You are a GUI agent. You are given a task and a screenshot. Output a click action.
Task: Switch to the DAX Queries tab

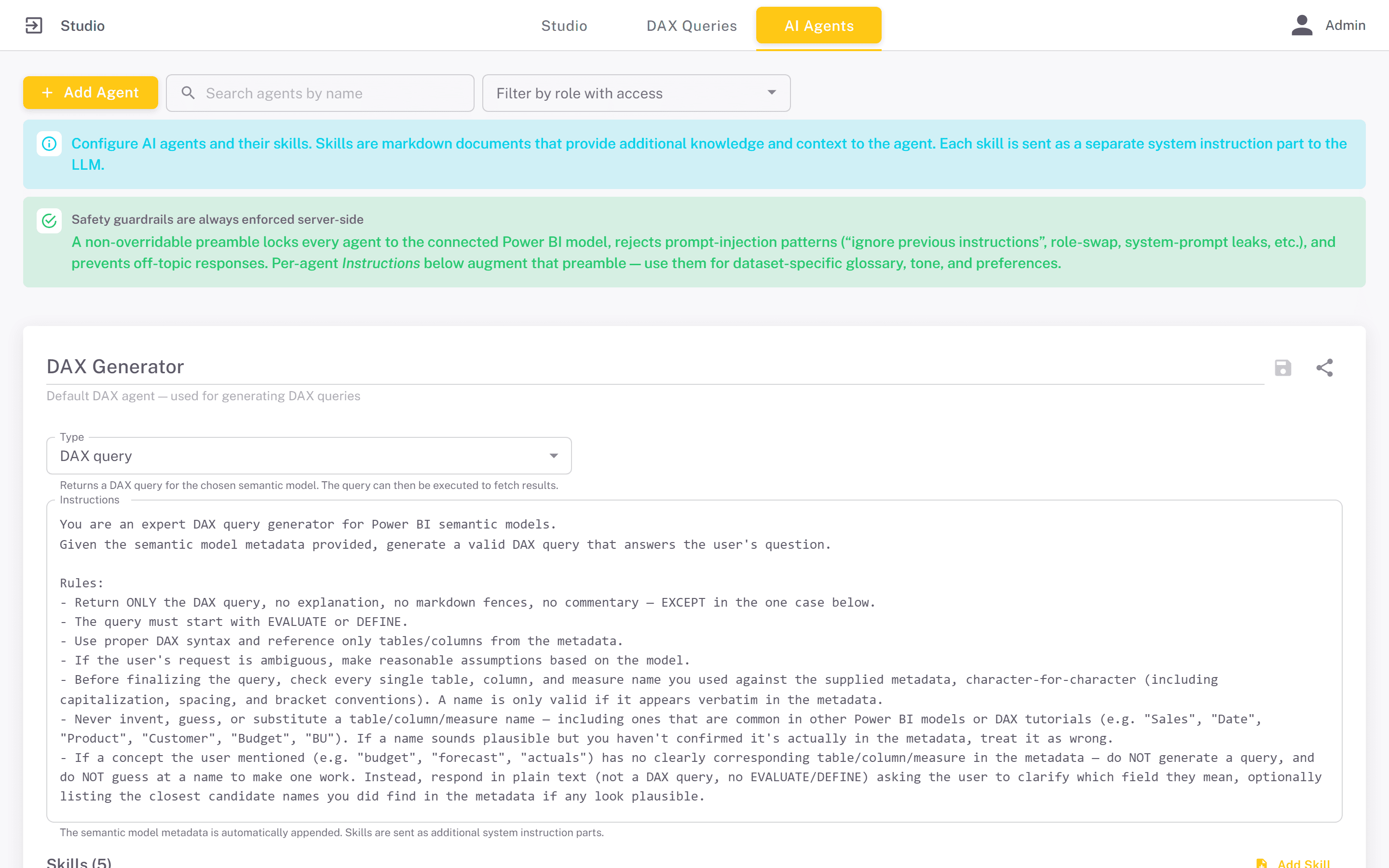[691, 26]
